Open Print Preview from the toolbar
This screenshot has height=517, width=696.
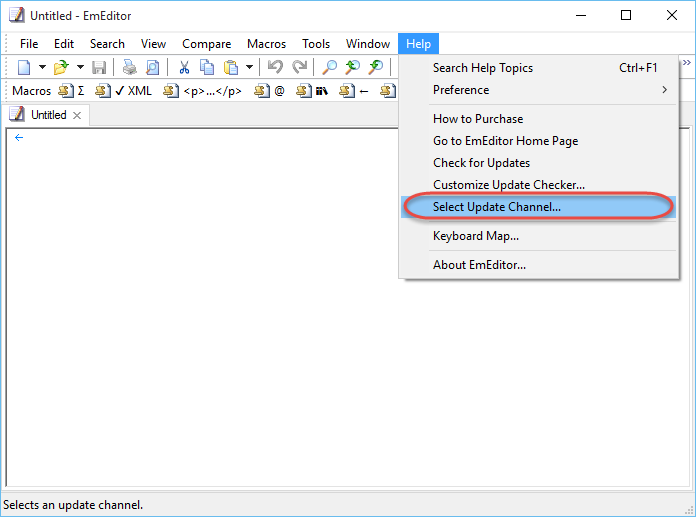(x=152, y=67)
